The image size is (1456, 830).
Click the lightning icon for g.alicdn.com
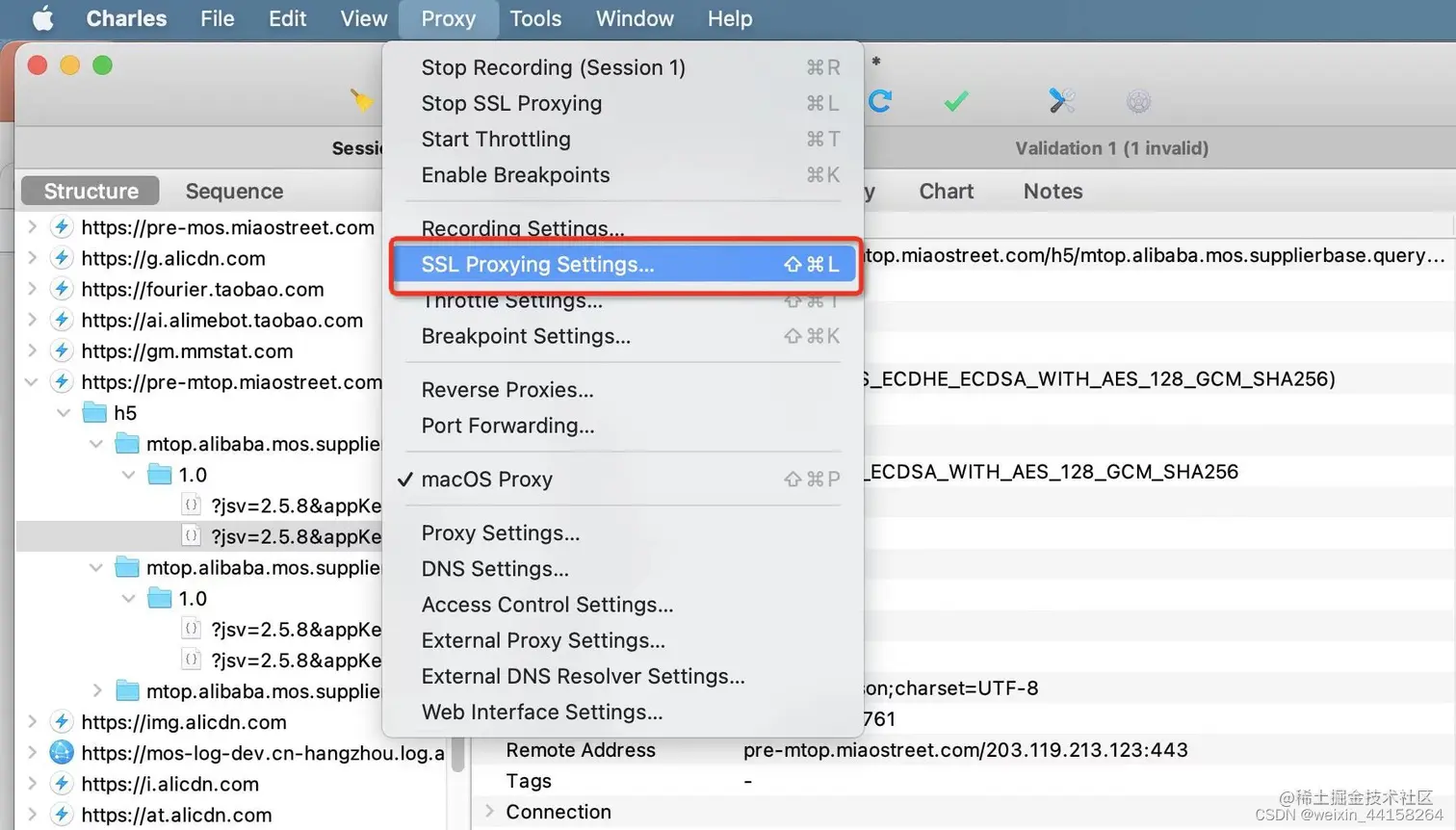point(62,258)
